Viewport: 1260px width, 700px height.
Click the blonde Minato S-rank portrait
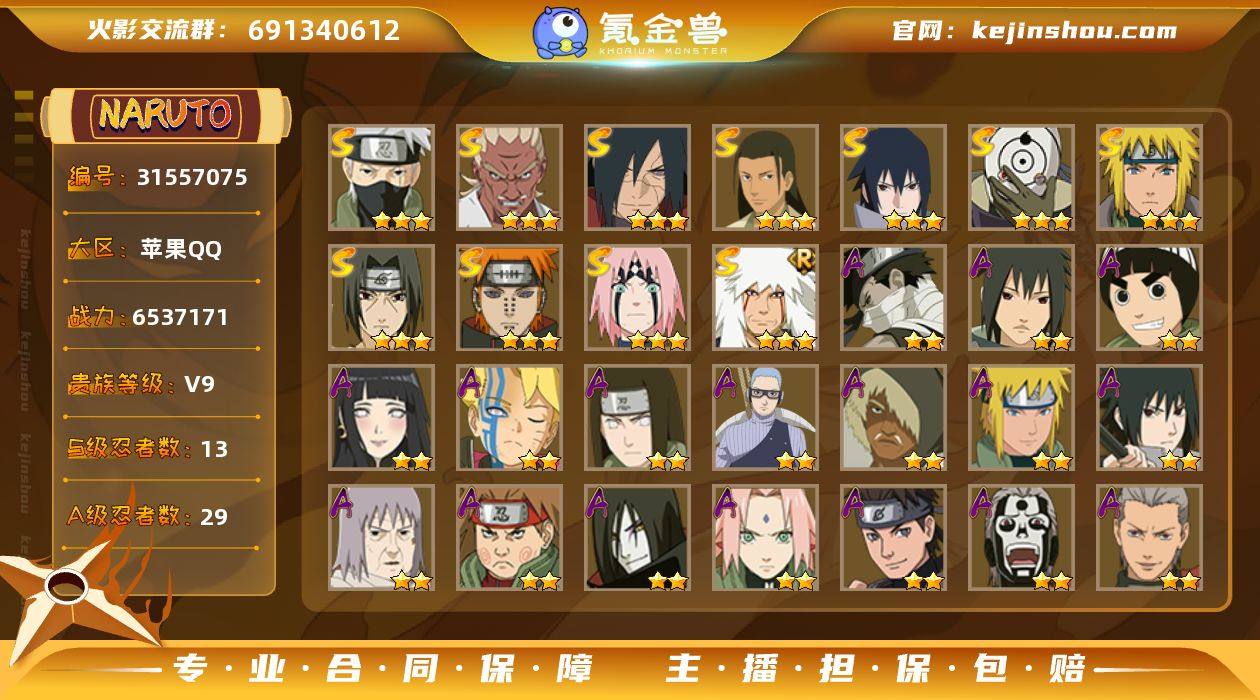(x=1149, y=178)
